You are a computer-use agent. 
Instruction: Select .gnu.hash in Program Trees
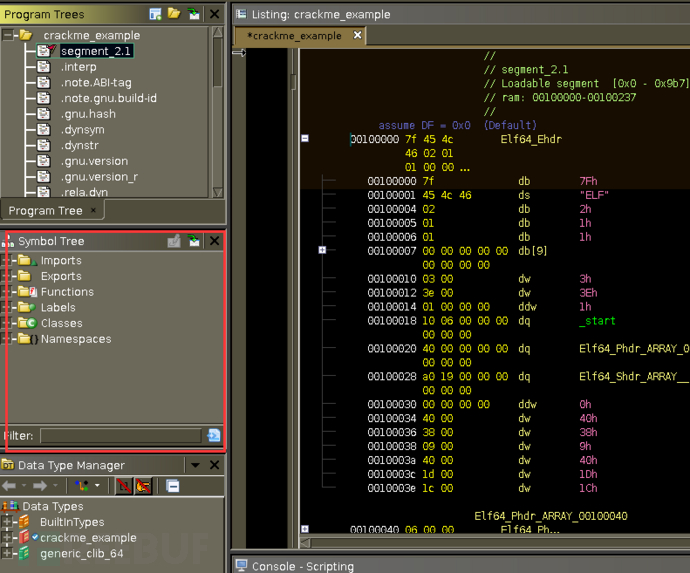pyautogui.click(x=87, y=114)
